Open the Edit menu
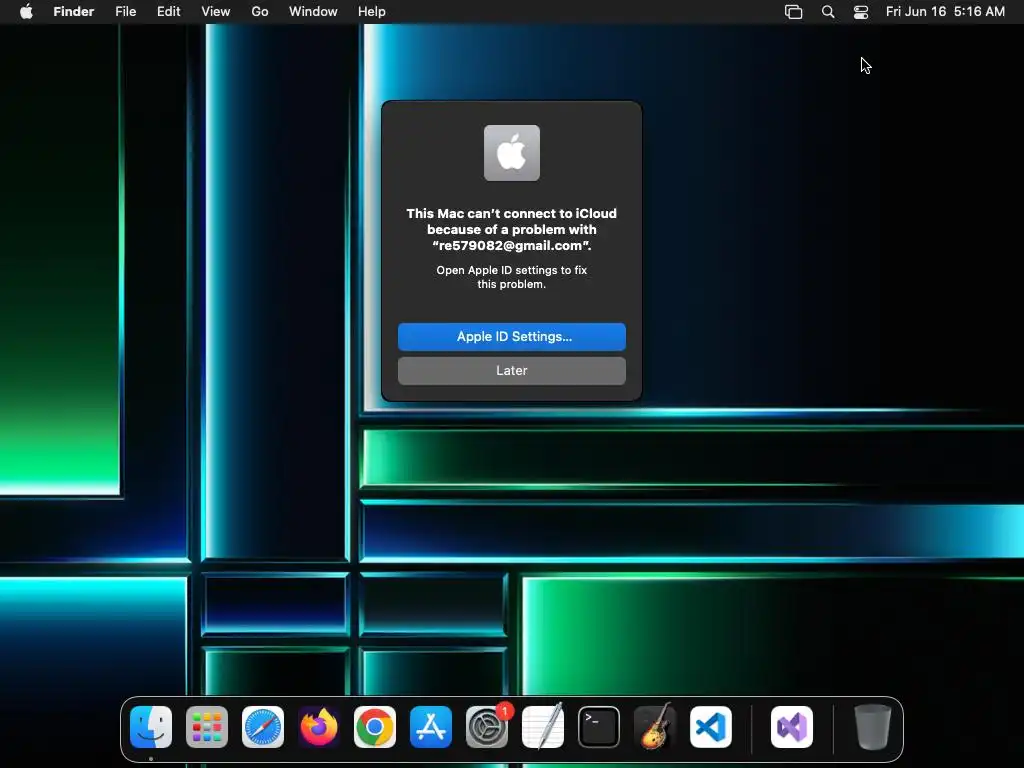1024x768 pixels. [x=168, y=12]
